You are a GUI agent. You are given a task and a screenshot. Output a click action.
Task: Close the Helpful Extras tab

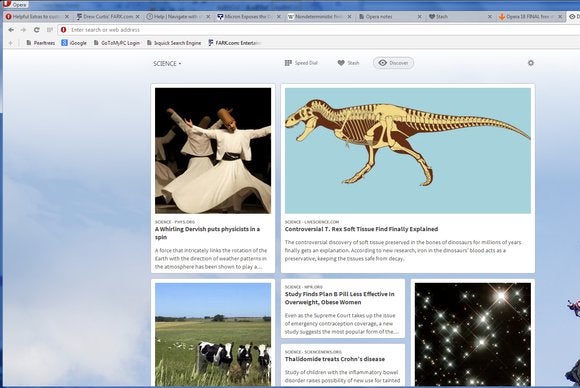coord(67,17)
